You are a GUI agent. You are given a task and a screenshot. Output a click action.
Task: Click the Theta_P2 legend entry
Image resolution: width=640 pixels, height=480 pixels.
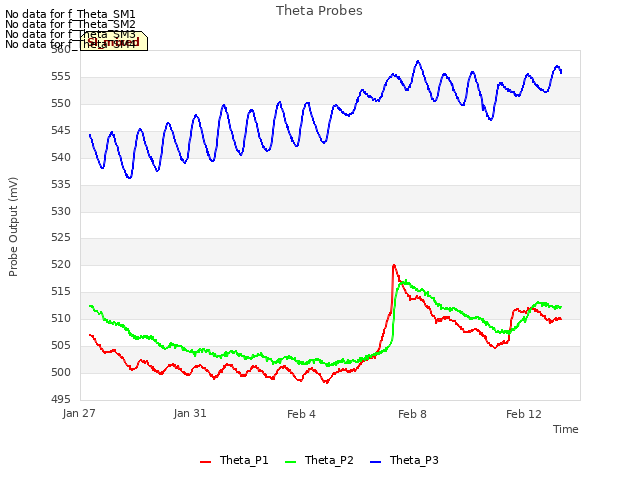pos(319,460)
